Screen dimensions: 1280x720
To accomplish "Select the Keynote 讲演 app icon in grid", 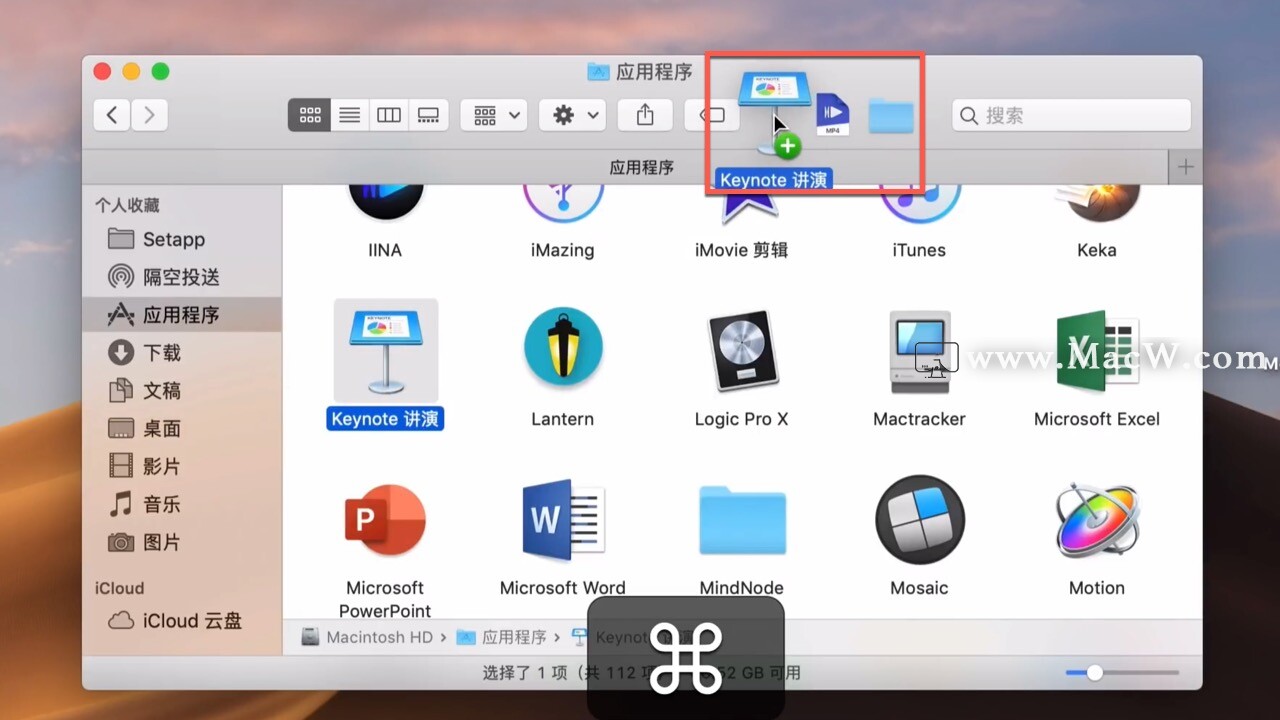I will (385, 350).
